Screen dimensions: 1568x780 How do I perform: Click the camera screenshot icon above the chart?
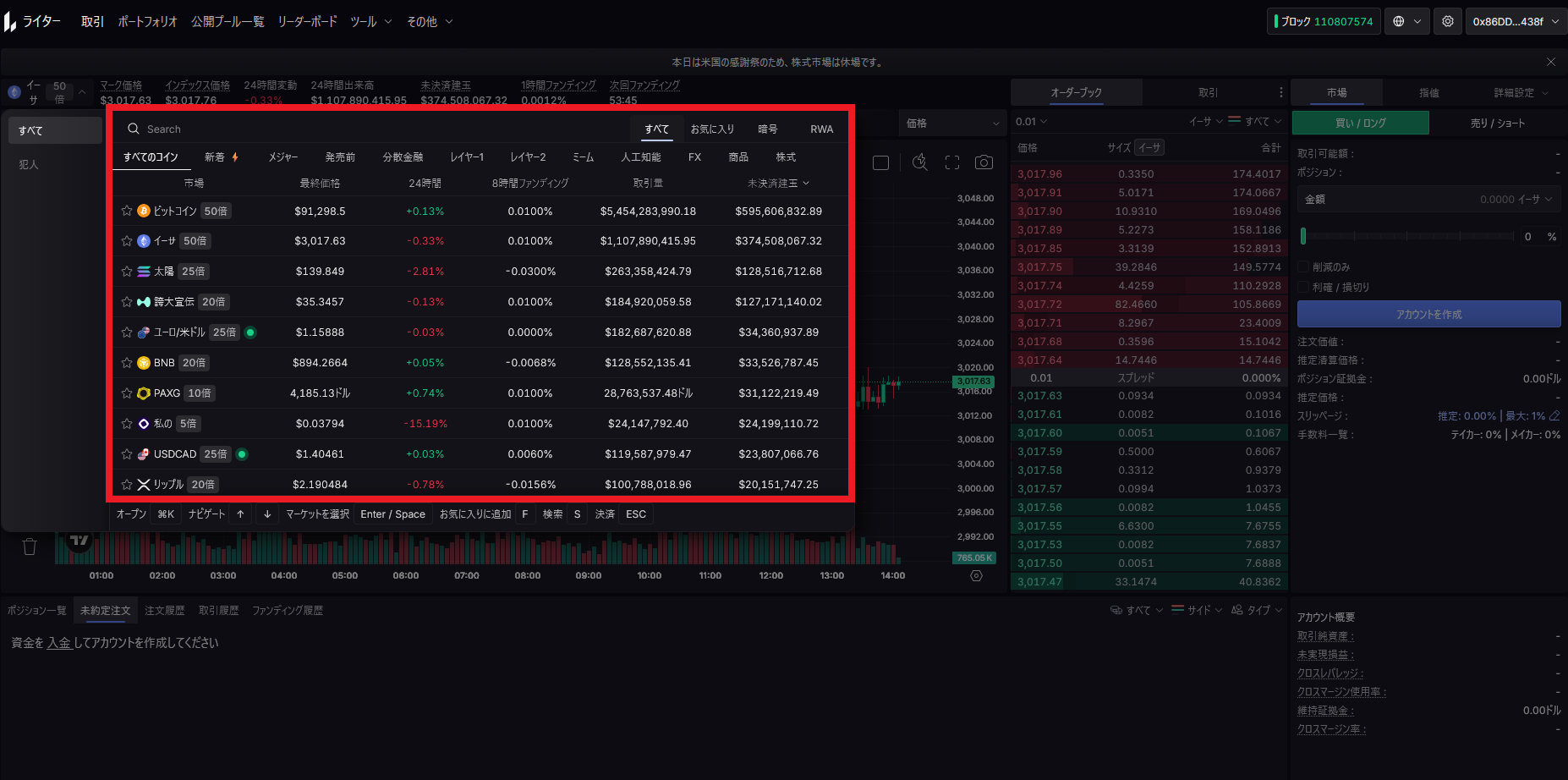pyautogui.click(x=984, y=162)
